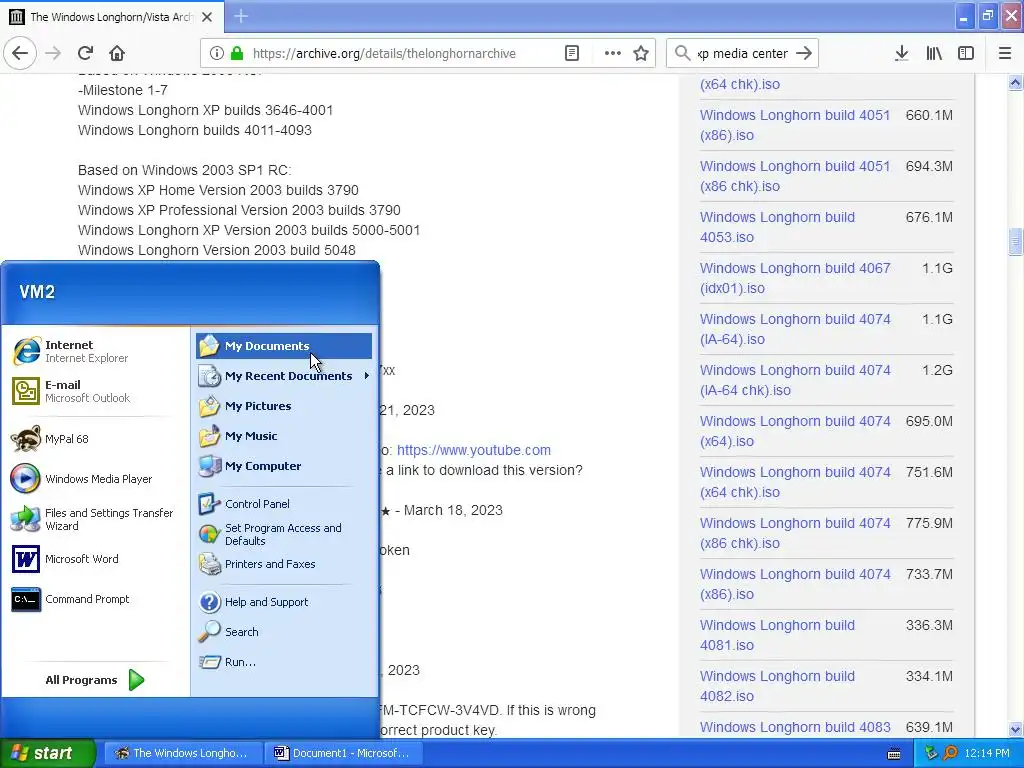Switch to The Windows Longhorn taskbar button

[184, 754]
